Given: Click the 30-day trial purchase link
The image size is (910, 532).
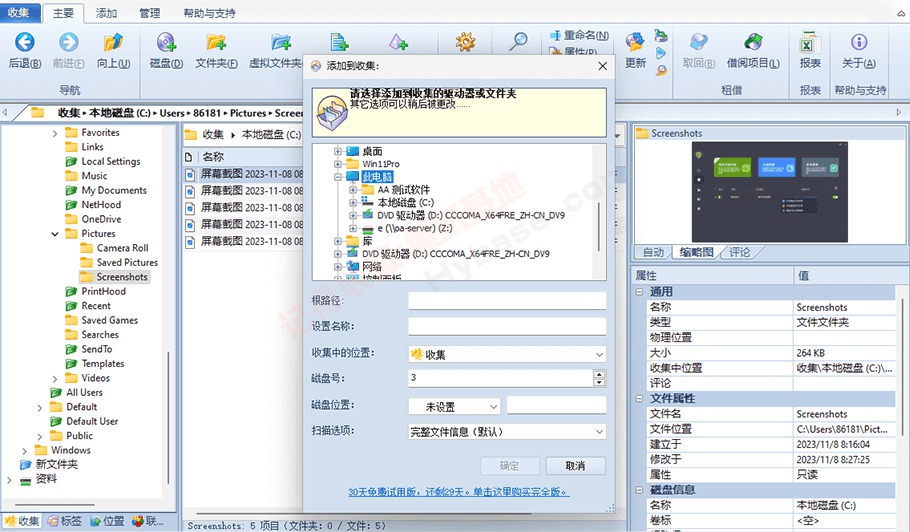Looking at the screenshot, I should pos(458,492).
